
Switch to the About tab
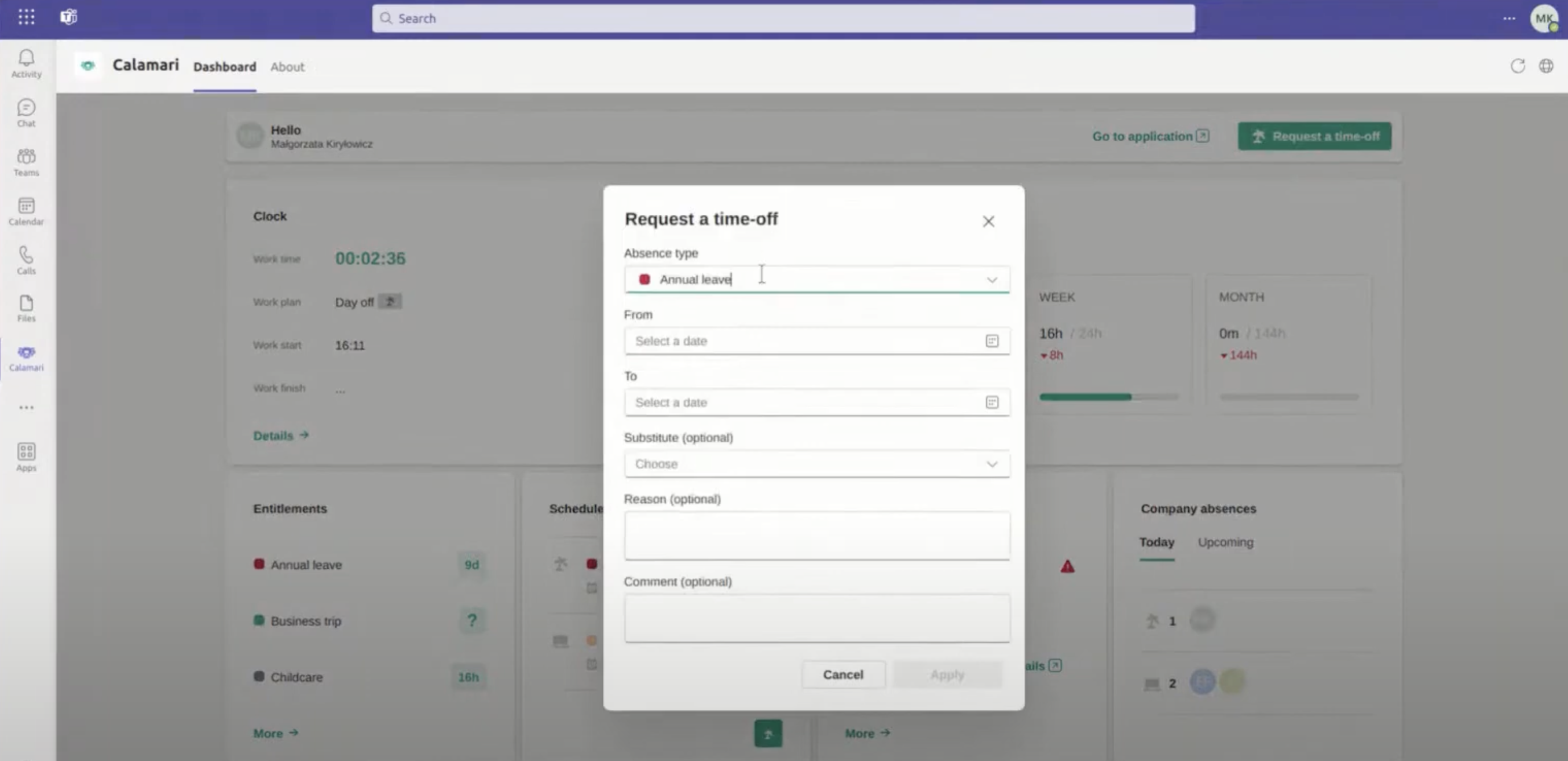point(287,67)
